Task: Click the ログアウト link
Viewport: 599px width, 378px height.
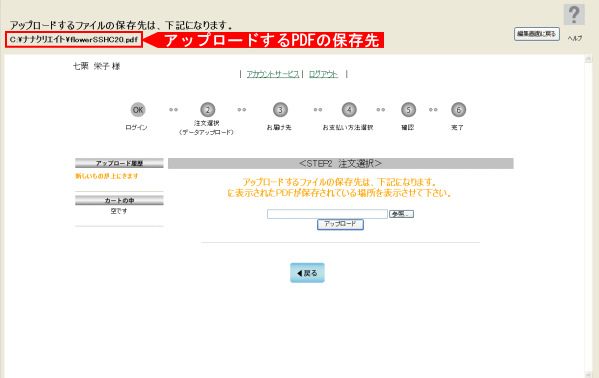Action: click(323, 74)
